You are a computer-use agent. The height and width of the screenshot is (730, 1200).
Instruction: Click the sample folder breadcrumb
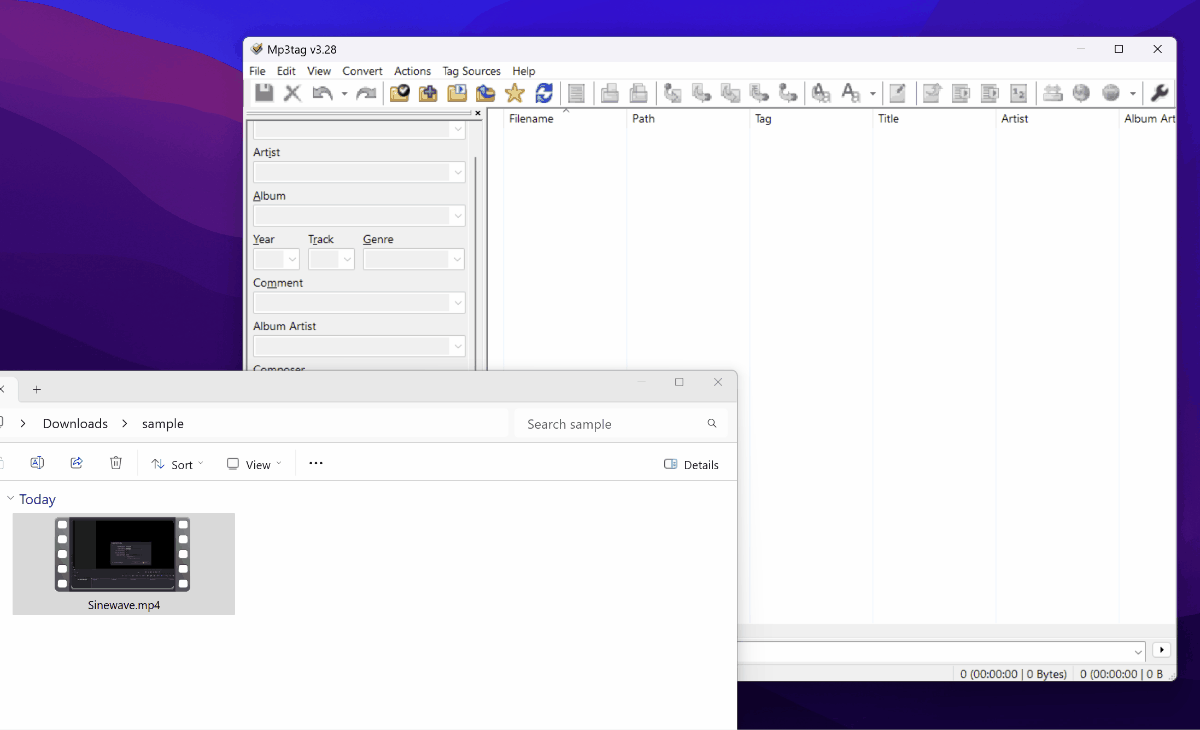click(163, 424)
